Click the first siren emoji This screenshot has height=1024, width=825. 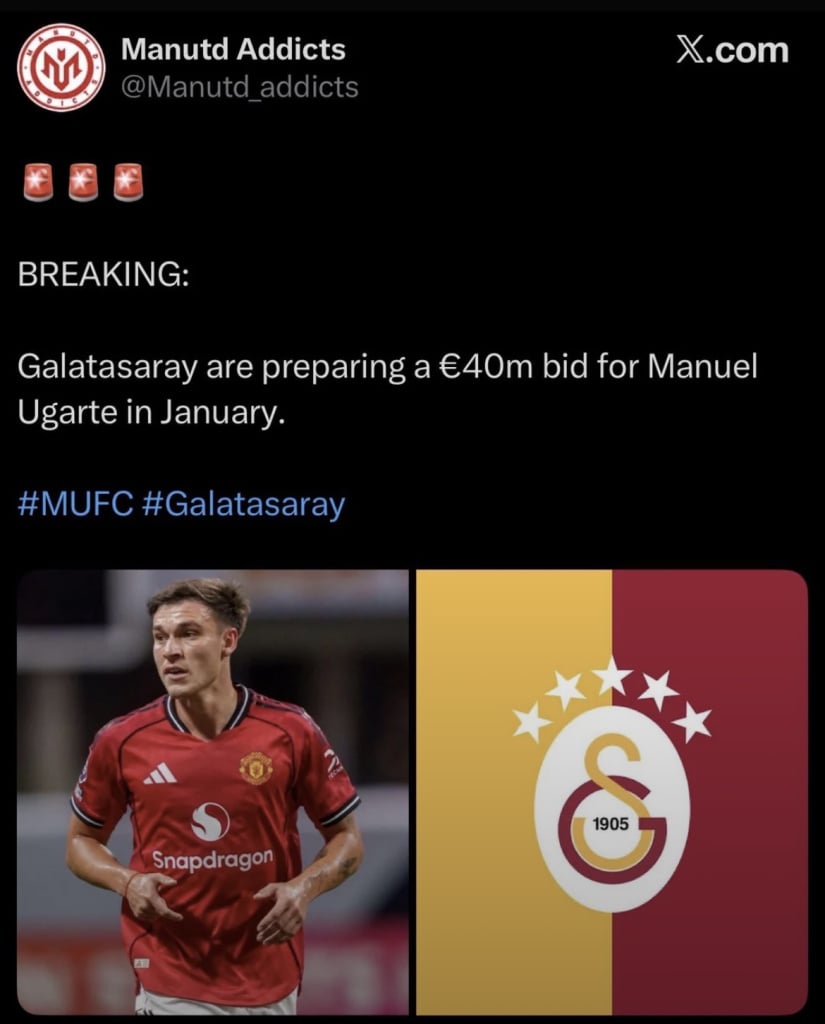[x=37, y=182]
